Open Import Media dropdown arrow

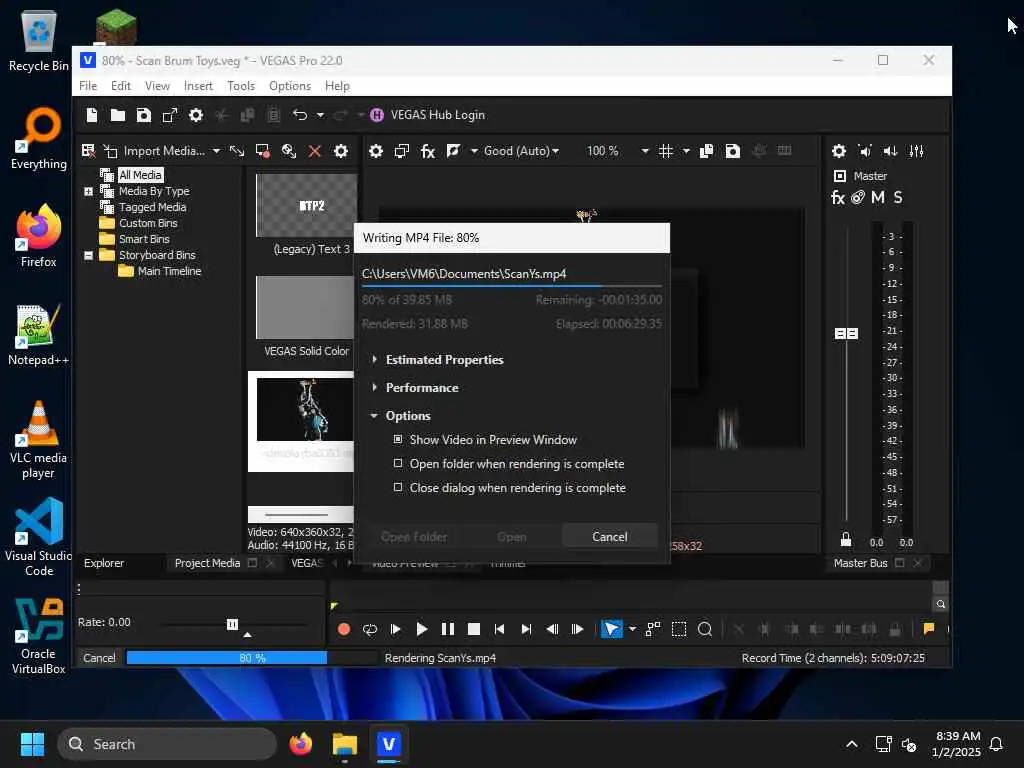coord(216,151)
